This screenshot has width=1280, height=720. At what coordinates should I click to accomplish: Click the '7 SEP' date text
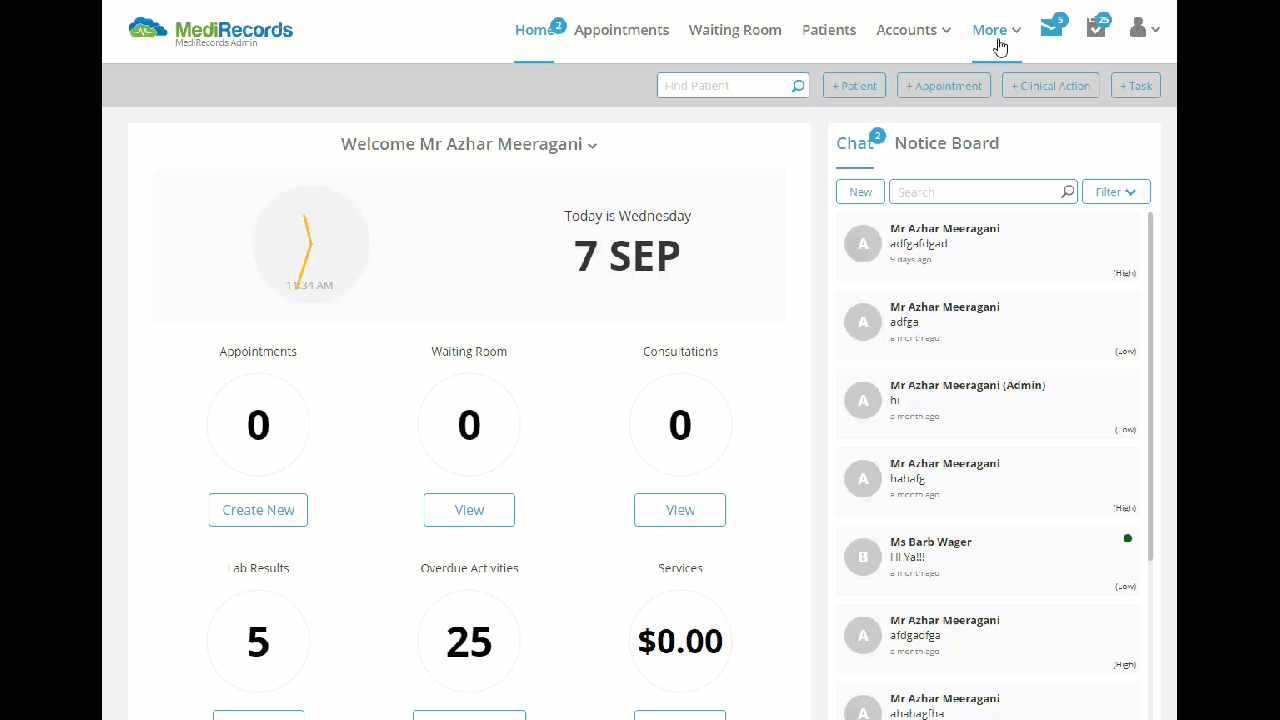[627, 256]
